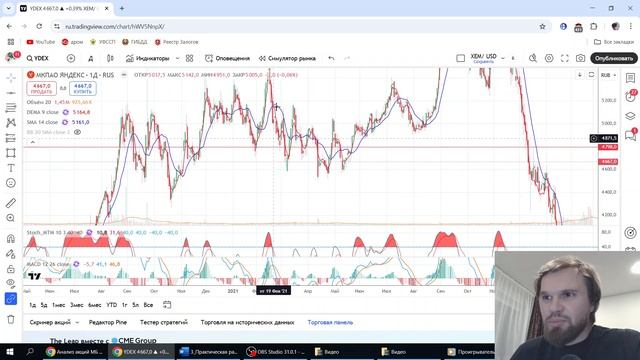
Task: Set the chart range to 1мес
Action: (x=59, y=305)
